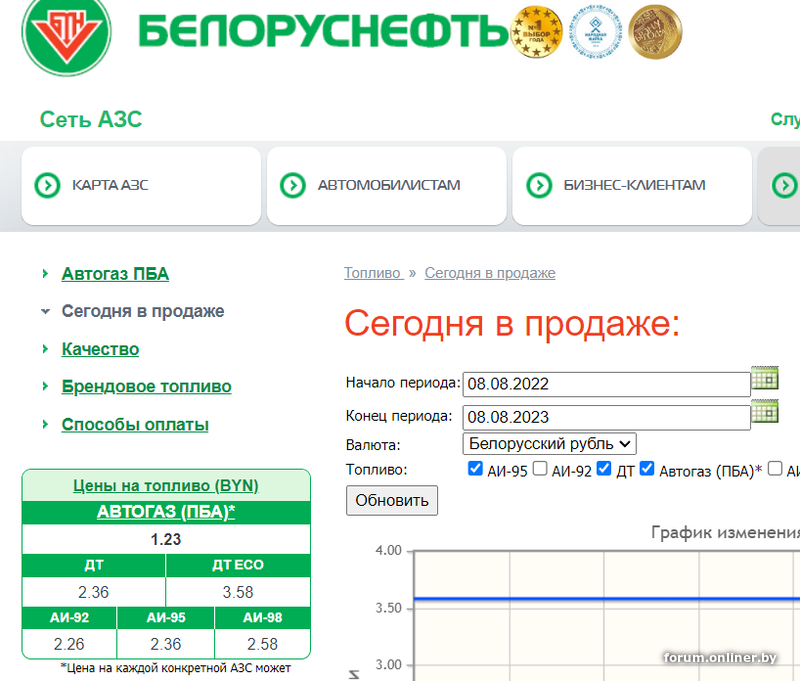This screenshot has width=800, height=681.
Task: Click the arrow bullet beside Способы оплаты
Action: (45, 424)
